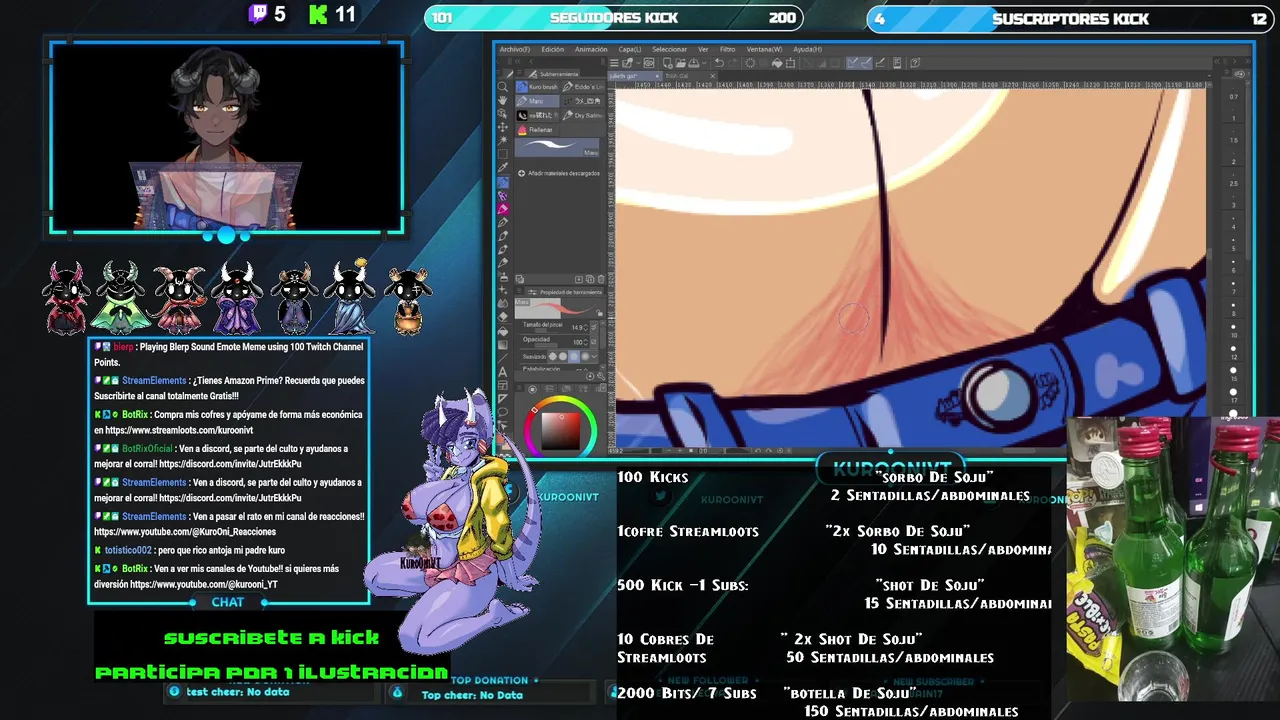
Task: Expand the Suavizado options chevron
Action: click(x=594, y=357)
